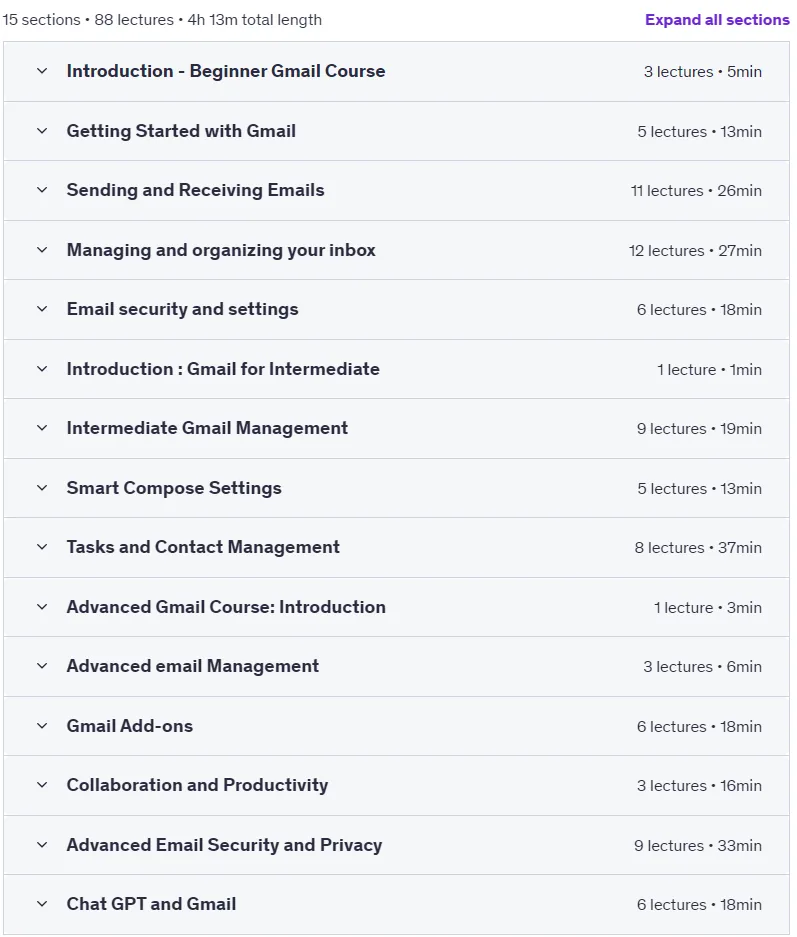Expand Getting Started with Gmail chevron
797x937 pixels.
42,131
